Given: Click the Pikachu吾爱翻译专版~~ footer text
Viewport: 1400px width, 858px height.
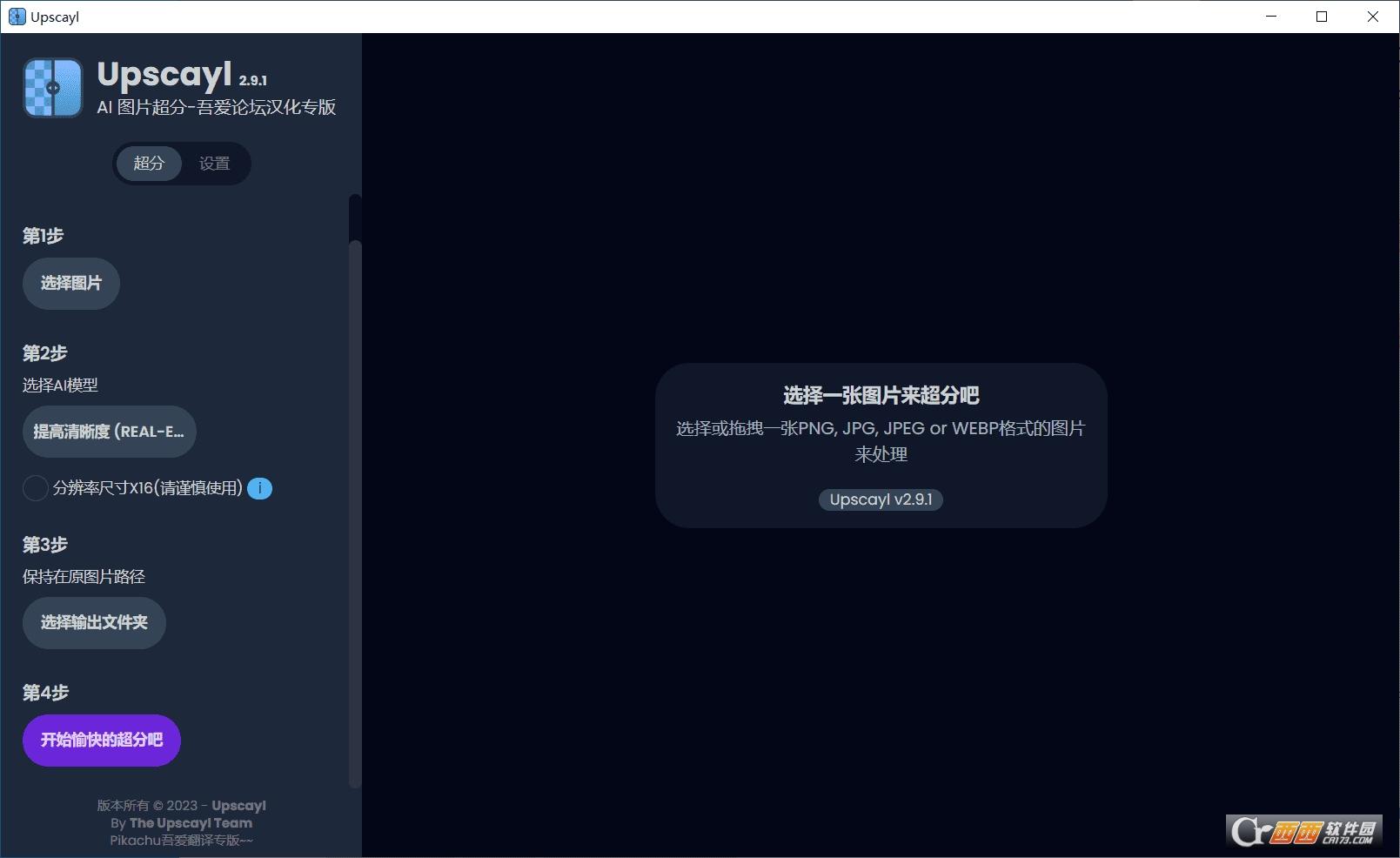Looking at the screenshot, I should tap(181, 841).
